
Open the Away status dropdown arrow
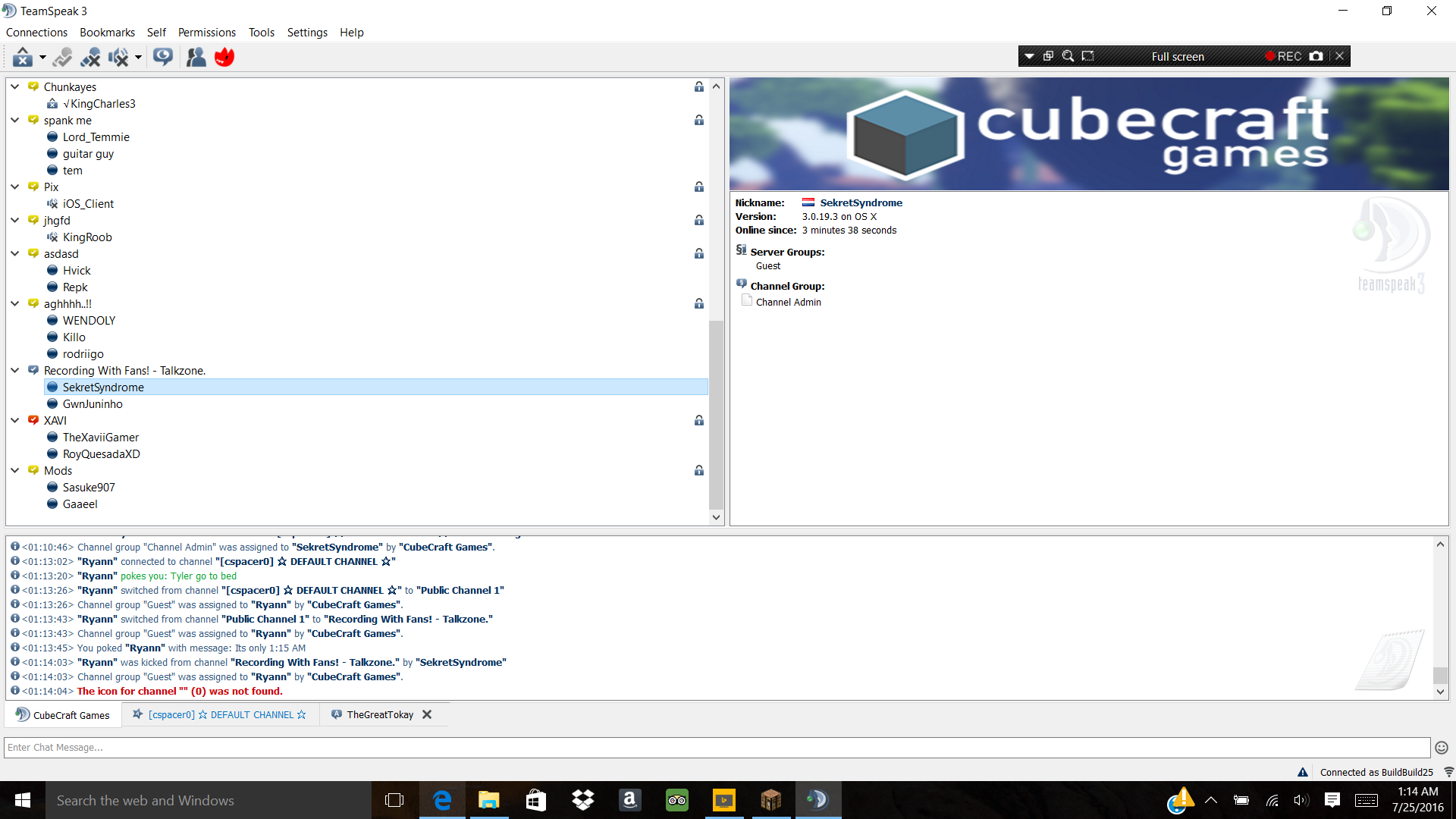pos(42,58)
